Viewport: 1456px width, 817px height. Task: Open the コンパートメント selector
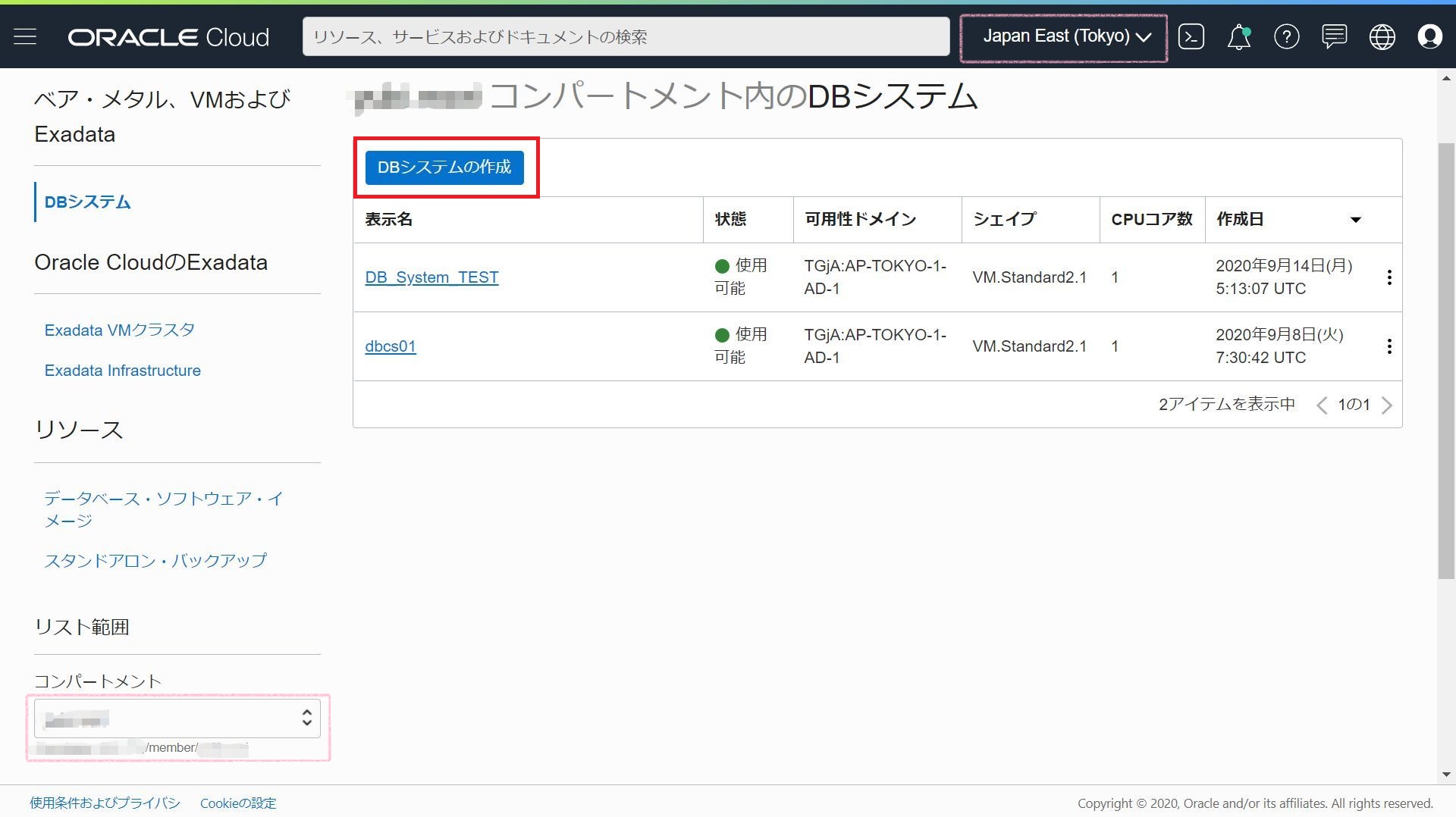[x=177, y=718]
